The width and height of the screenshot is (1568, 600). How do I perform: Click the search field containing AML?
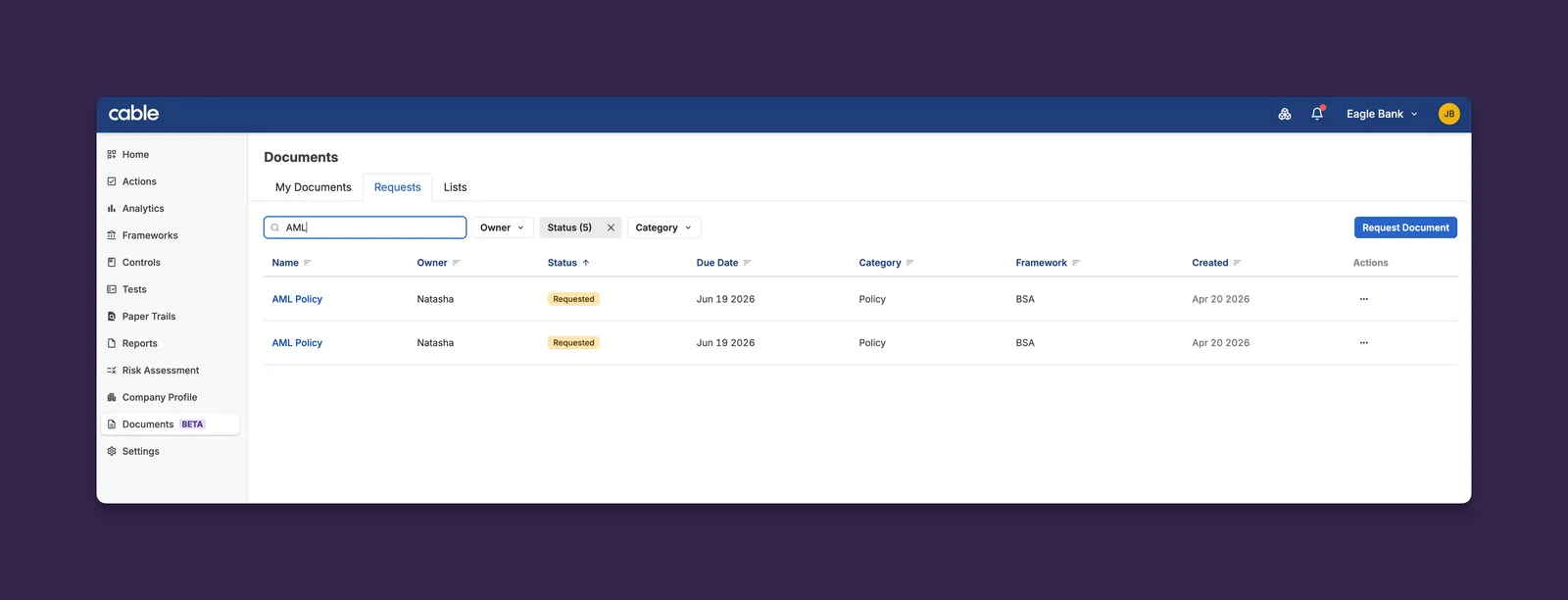(365, 227)
